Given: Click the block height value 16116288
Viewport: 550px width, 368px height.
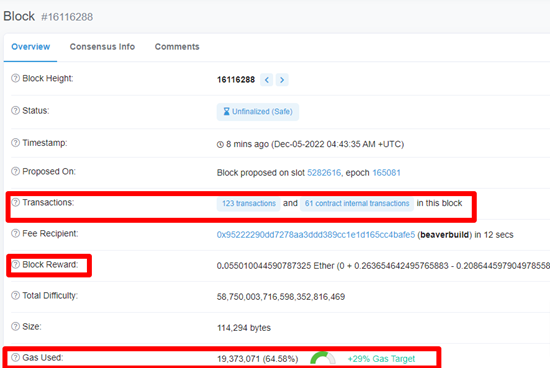Looking at the screenshot, I should [x=236, y=80].
